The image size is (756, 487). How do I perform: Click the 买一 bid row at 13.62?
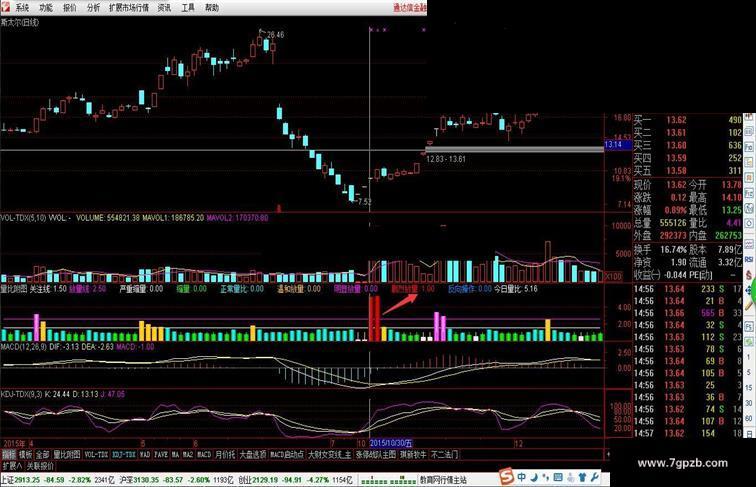[x=688, y=120]
